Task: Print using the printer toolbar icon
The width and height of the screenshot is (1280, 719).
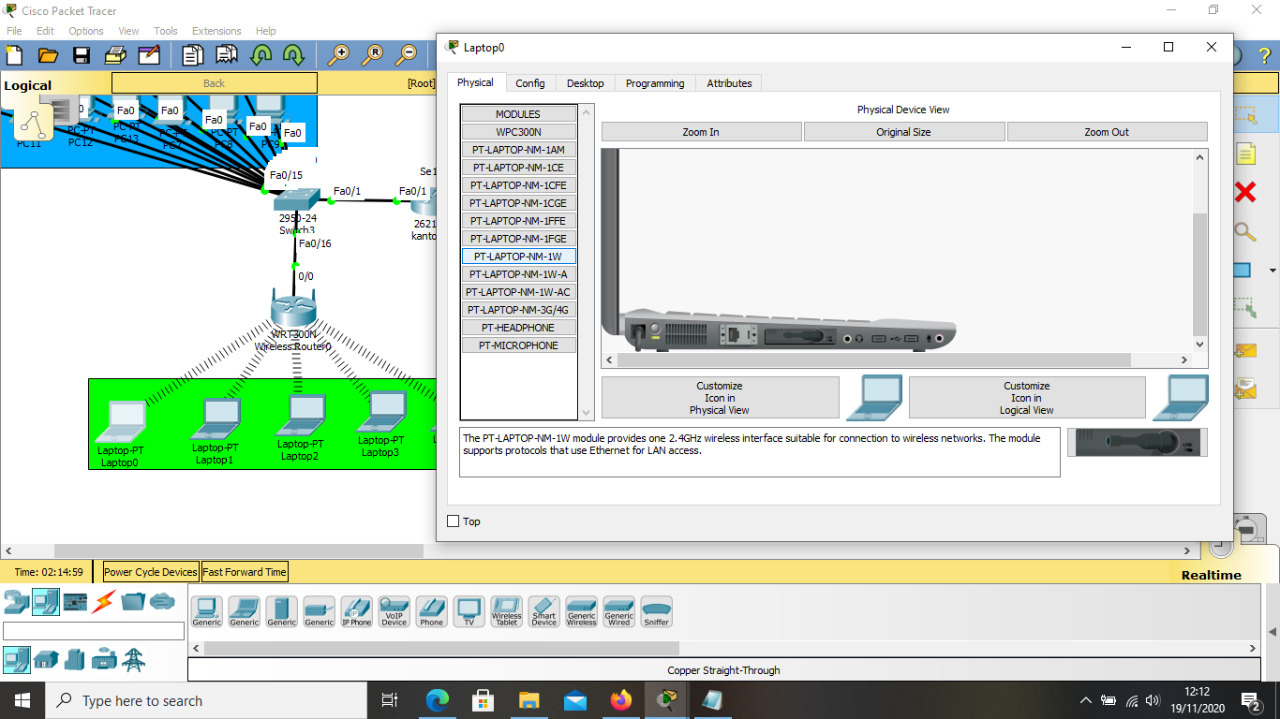Action: pyautogui.click(x=115, y=55)
